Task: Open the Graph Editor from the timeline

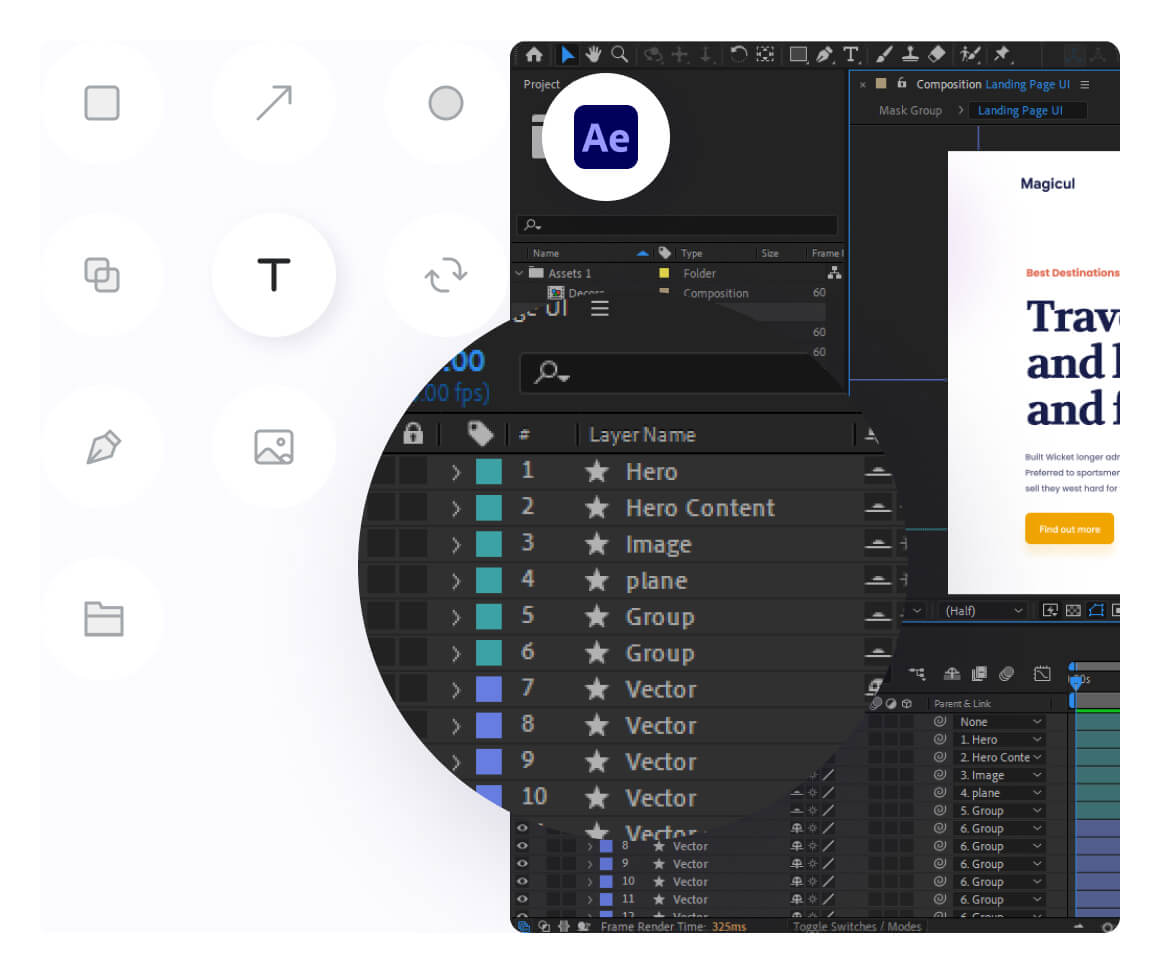Action: (x=1042, y=674)
